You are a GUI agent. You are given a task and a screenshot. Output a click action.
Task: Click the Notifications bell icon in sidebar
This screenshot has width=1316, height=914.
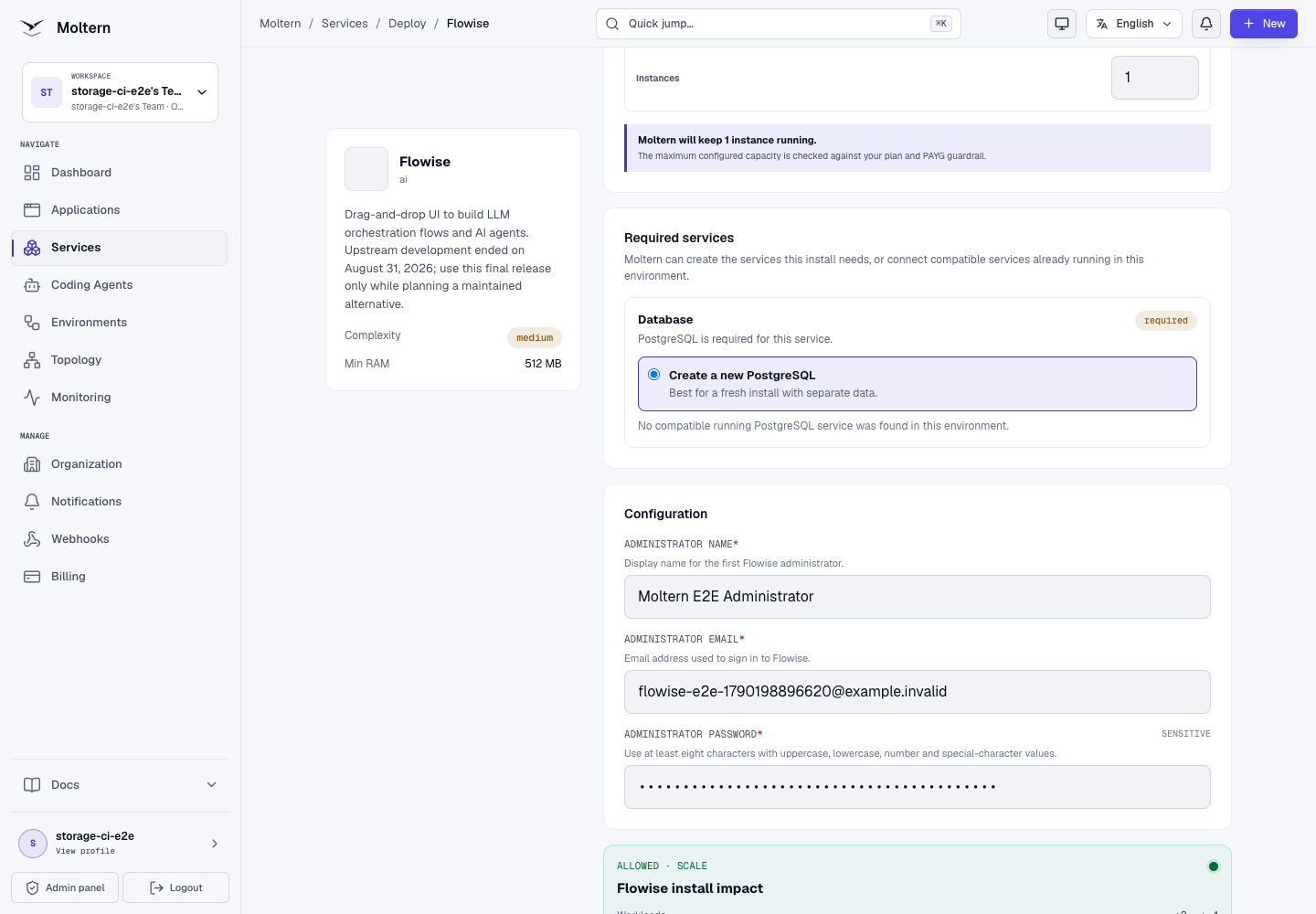tap(32, 502)
